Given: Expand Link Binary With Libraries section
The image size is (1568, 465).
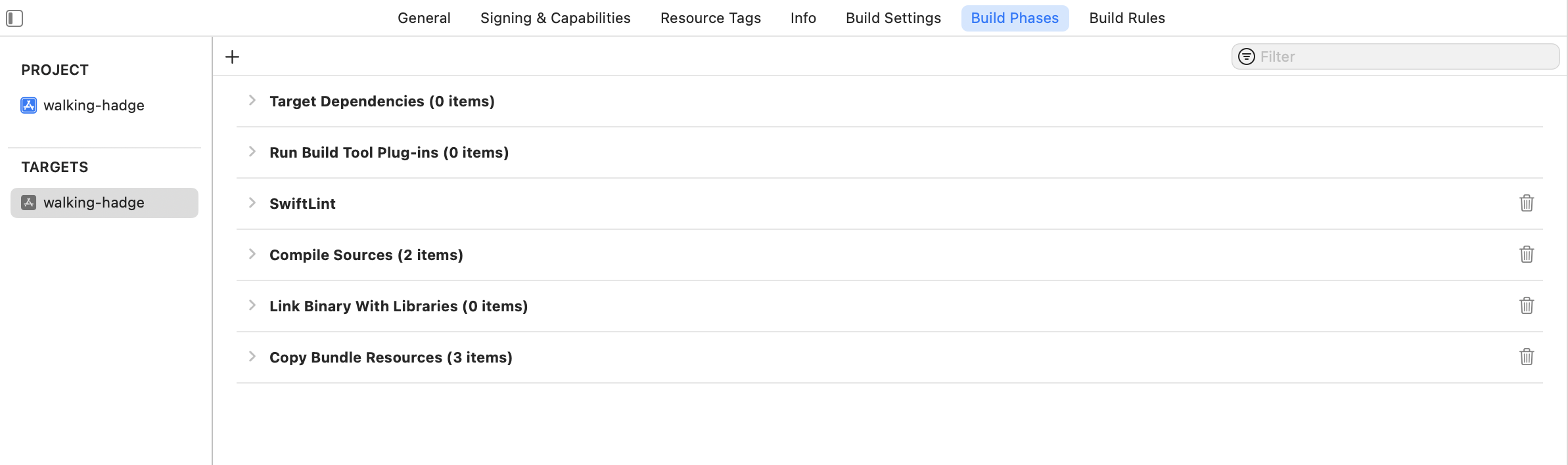Looking at the screenshot, I should [252, 305].
